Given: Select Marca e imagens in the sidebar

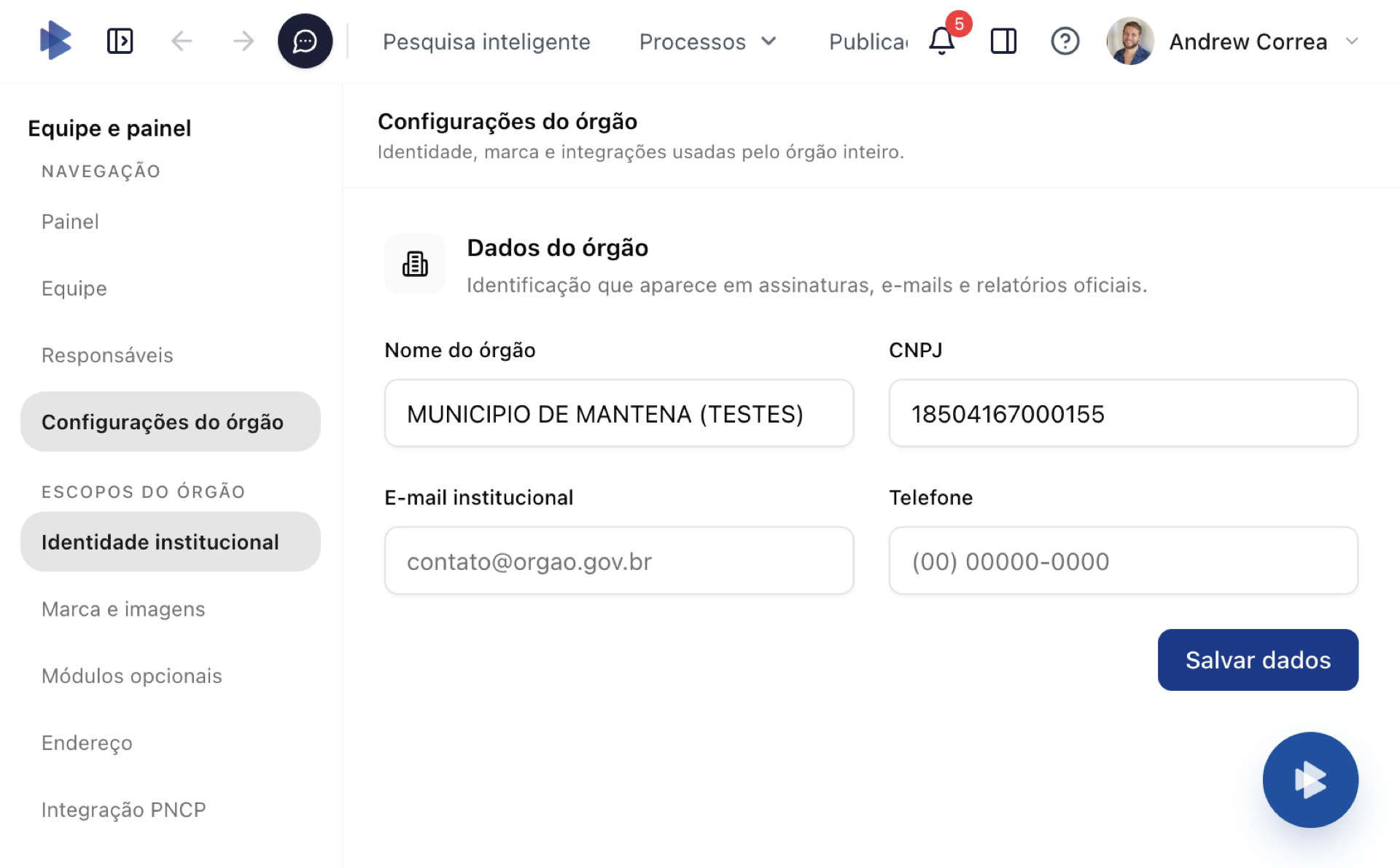Looking at the screenshot, I should (x=123, y=609).
